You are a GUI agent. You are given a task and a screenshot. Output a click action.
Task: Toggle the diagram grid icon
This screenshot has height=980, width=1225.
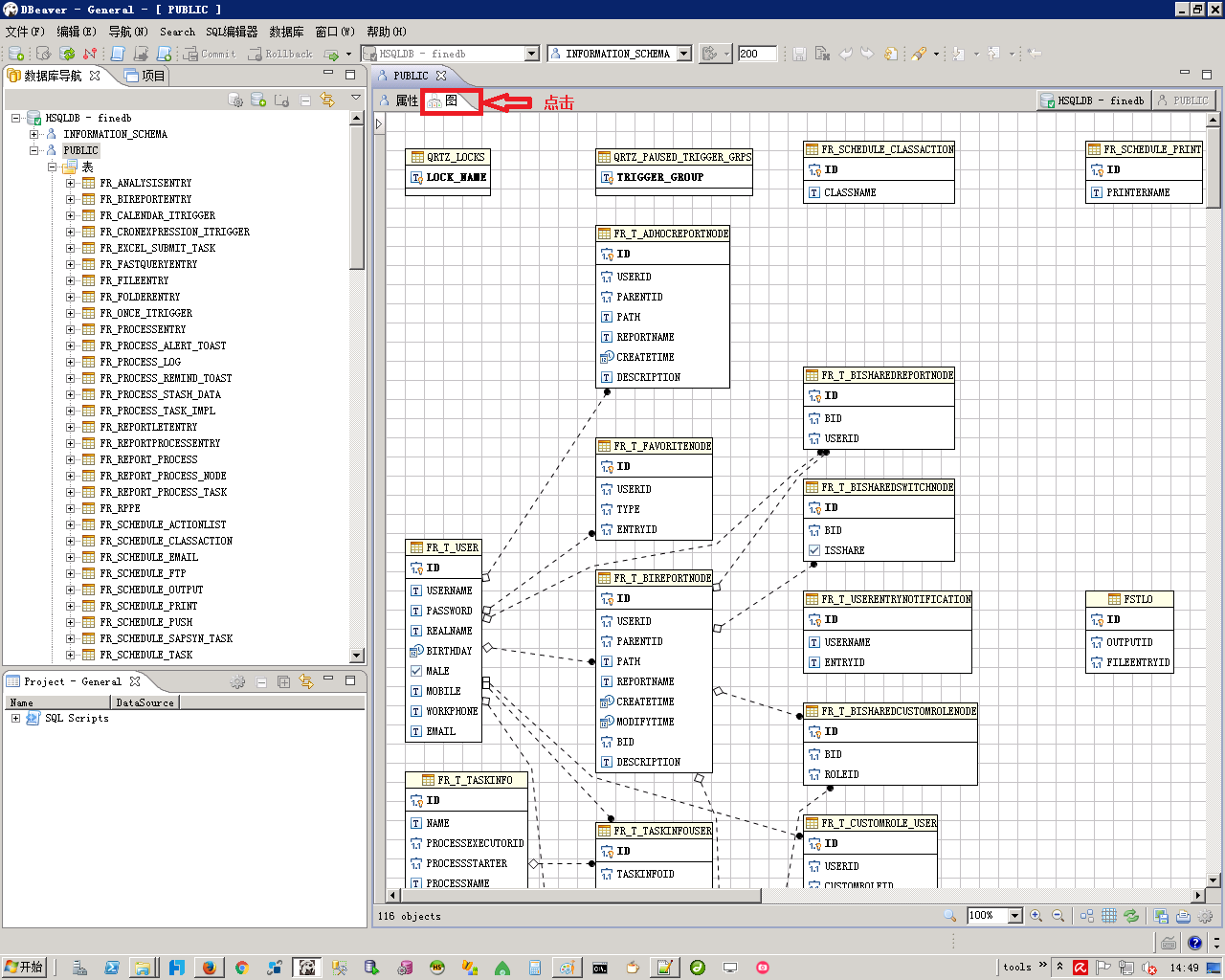(x=1108, y=916)
